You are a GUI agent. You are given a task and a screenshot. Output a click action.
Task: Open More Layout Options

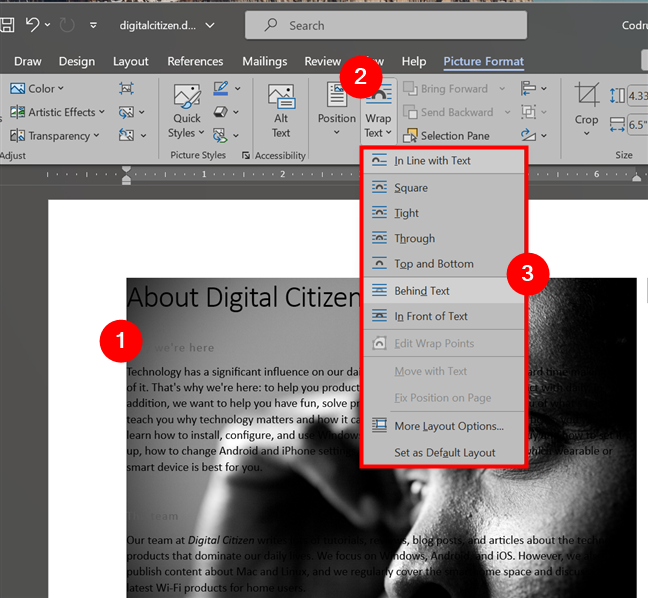pyautogui.click(x=444, y=426)
